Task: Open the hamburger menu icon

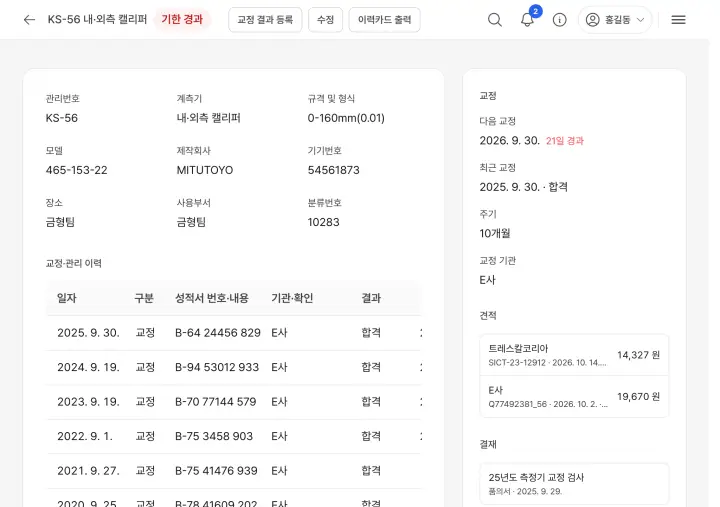Action: click(x=678, y=20)
